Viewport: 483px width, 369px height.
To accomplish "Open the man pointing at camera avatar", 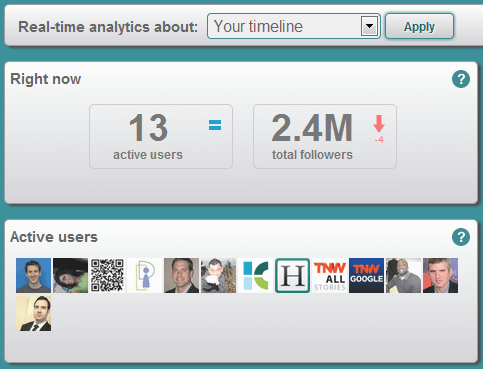I will point(218,275).
